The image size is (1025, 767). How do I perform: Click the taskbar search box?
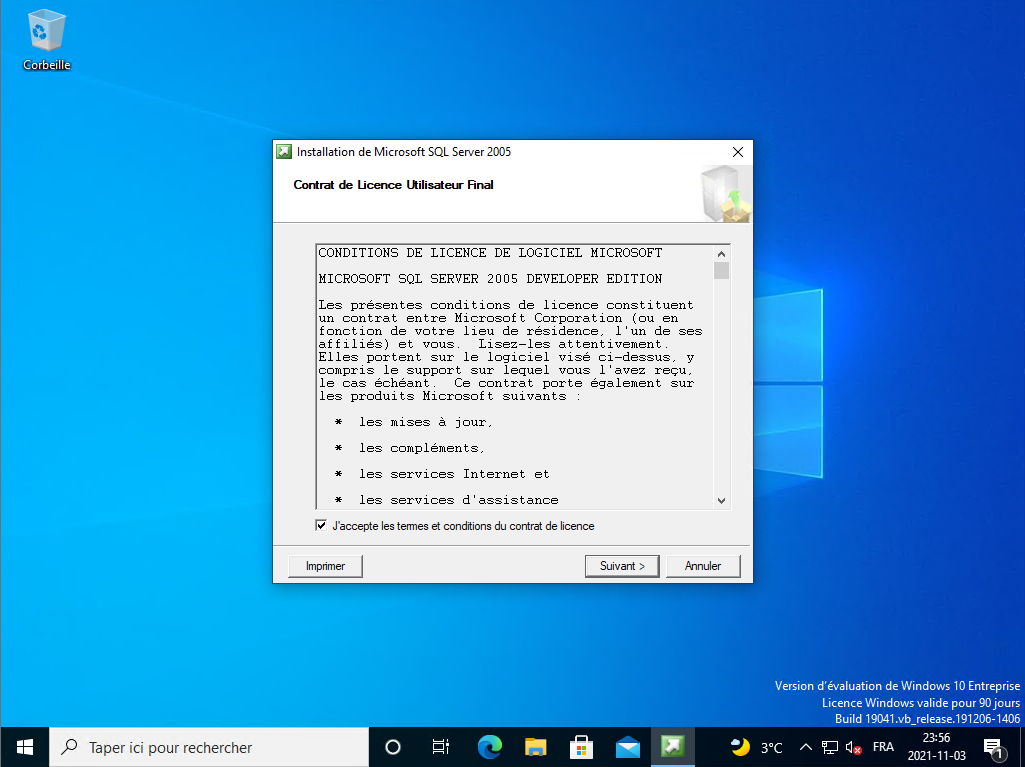[x=210, y=747]
